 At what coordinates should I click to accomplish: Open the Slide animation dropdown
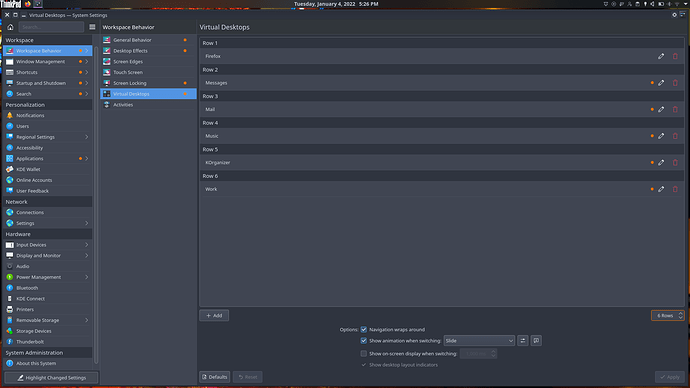(x=479, y=340)
